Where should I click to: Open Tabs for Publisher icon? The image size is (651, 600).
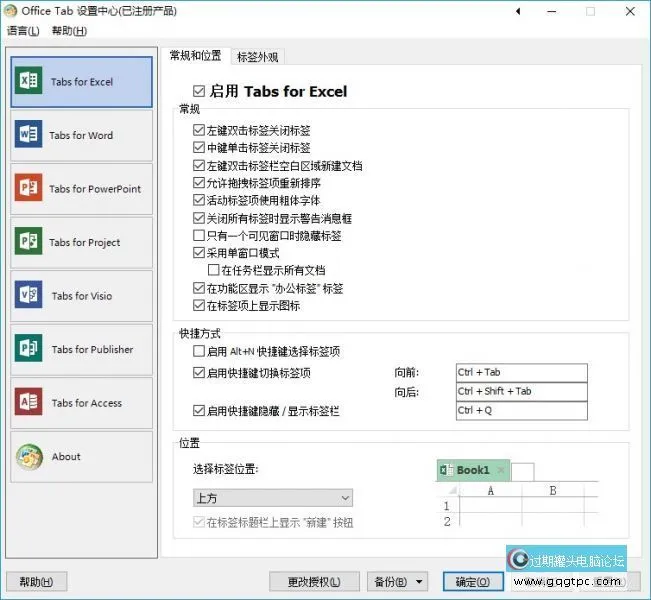point(29,349)
